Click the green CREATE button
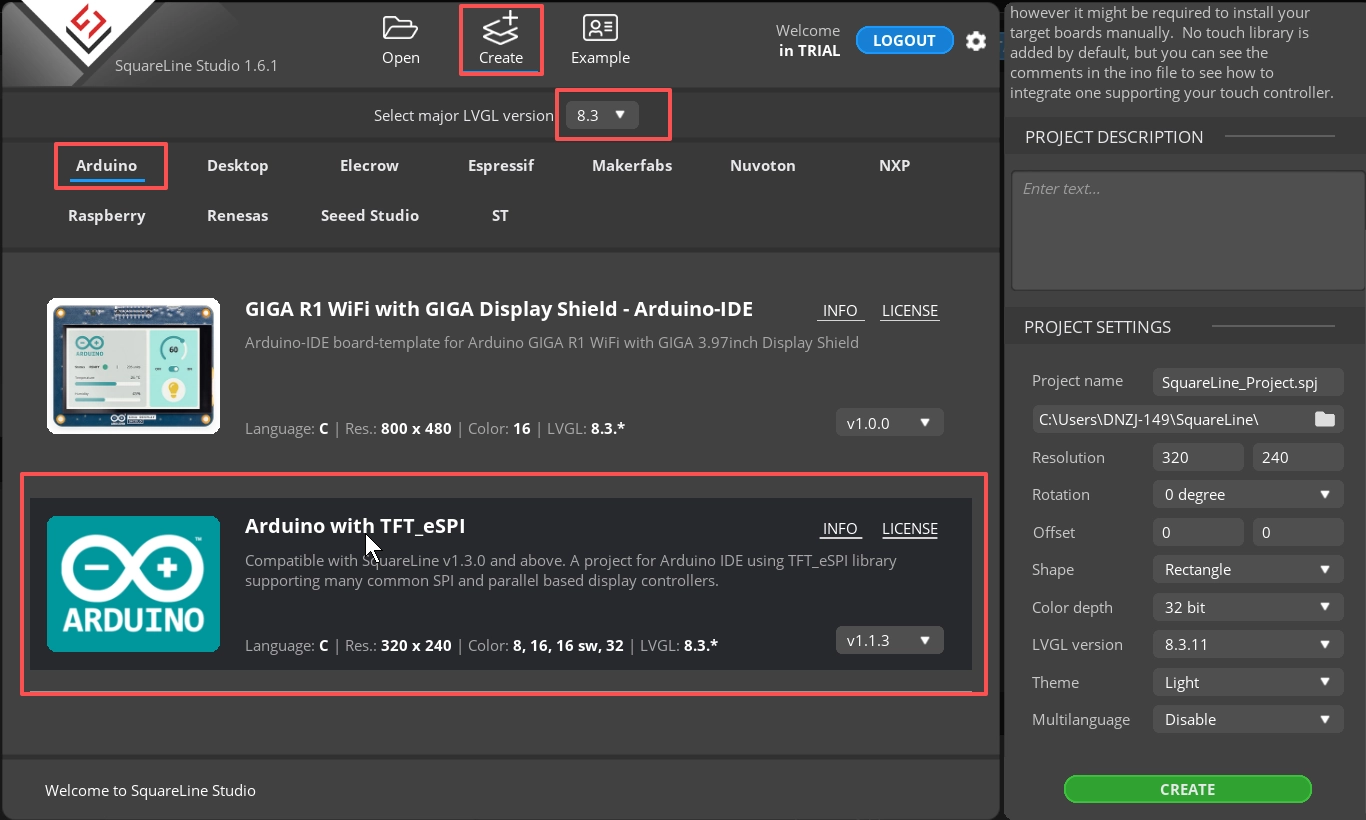 coord(1187,789)
